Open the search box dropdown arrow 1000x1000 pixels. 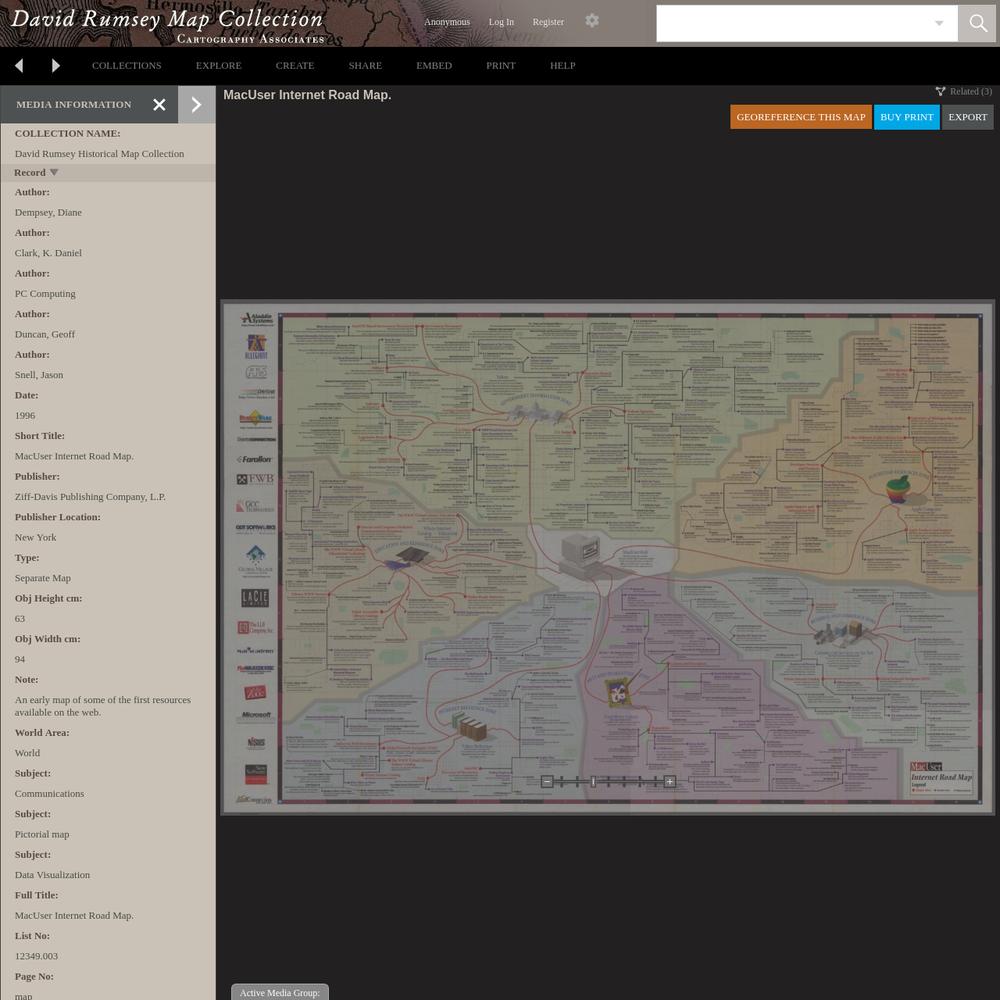coord(939,24)
